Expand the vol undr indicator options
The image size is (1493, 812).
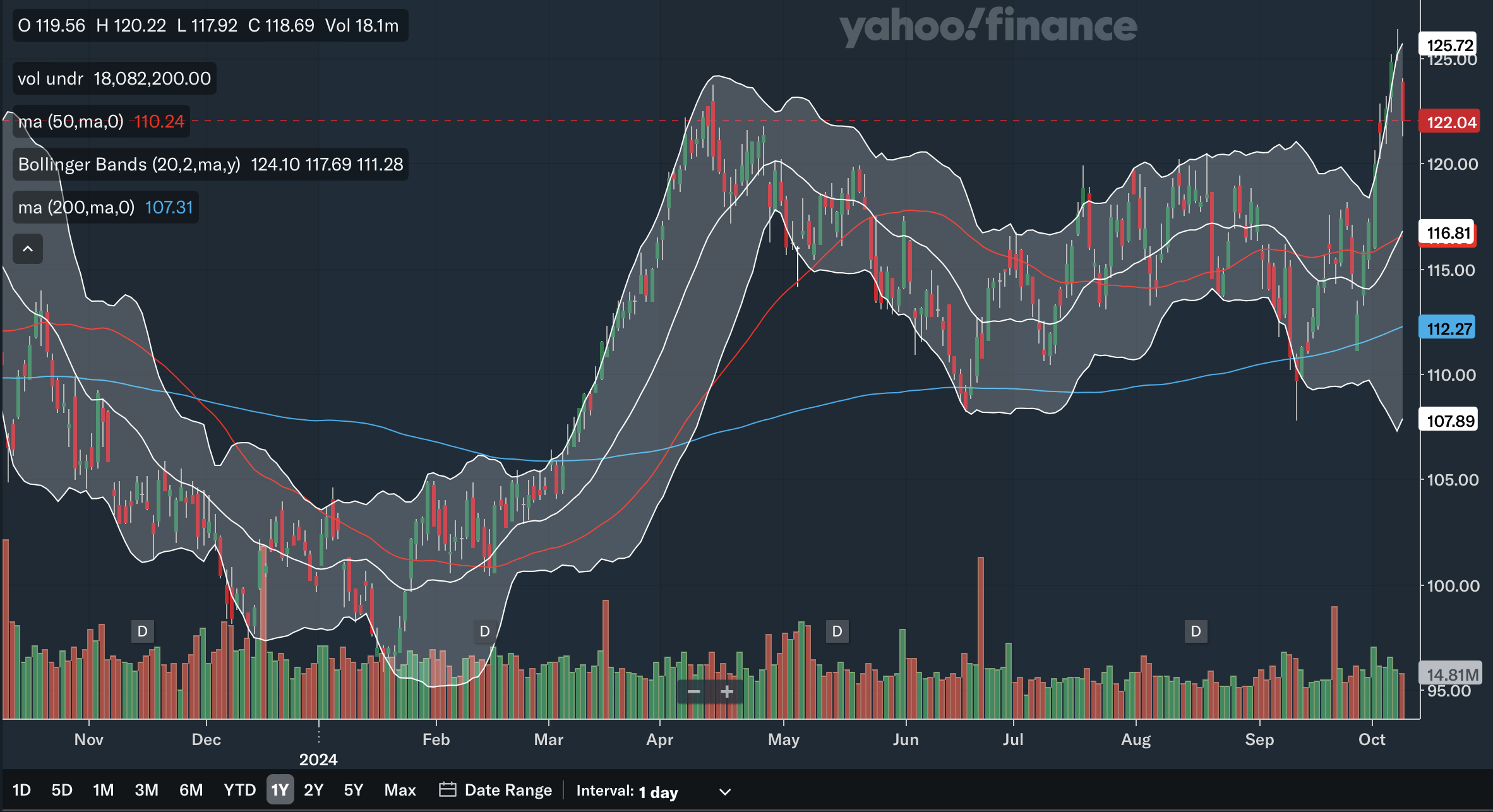point(114,79)
